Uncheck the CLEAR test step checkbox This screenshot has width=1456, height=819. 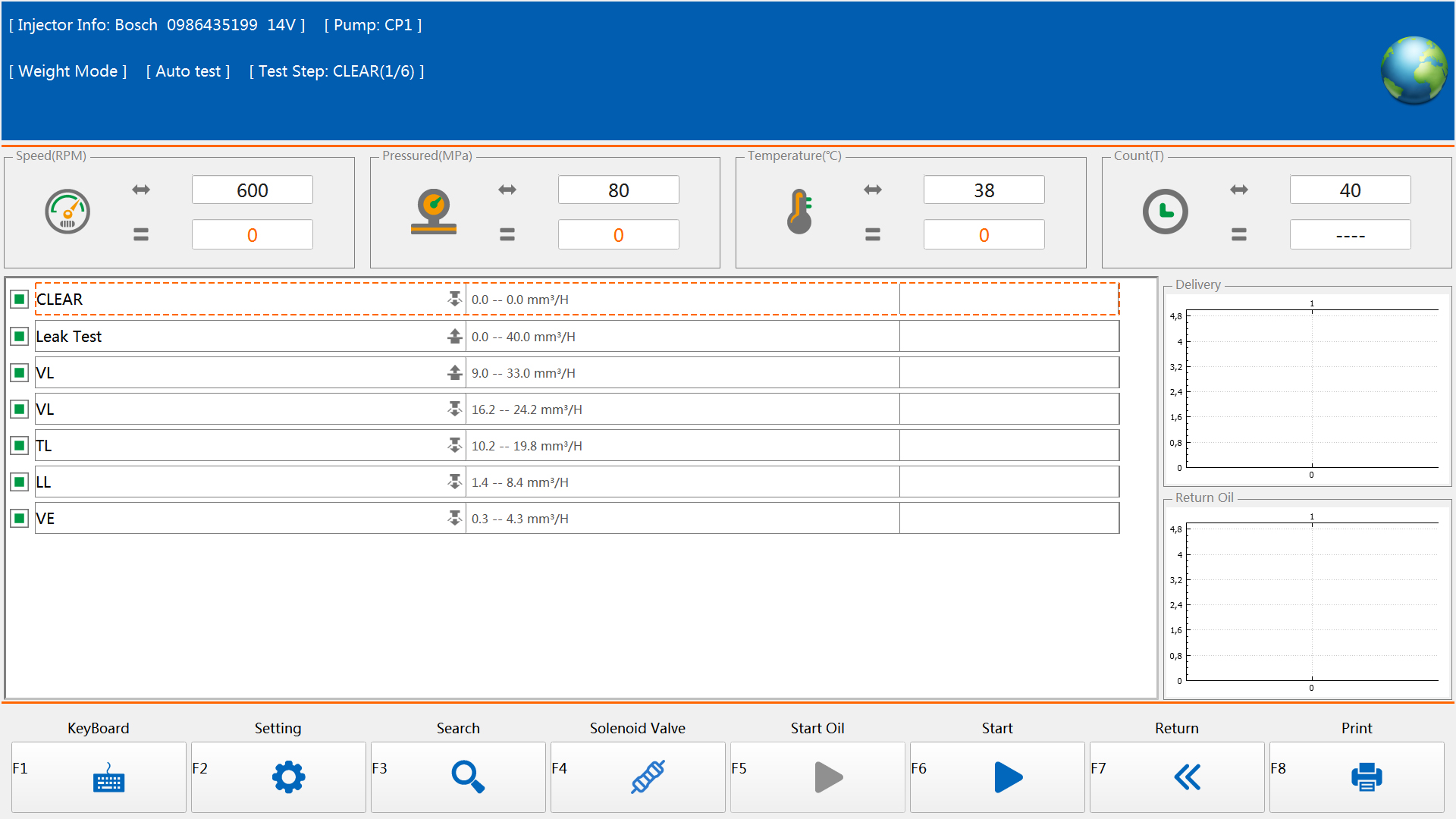(20, 300)
